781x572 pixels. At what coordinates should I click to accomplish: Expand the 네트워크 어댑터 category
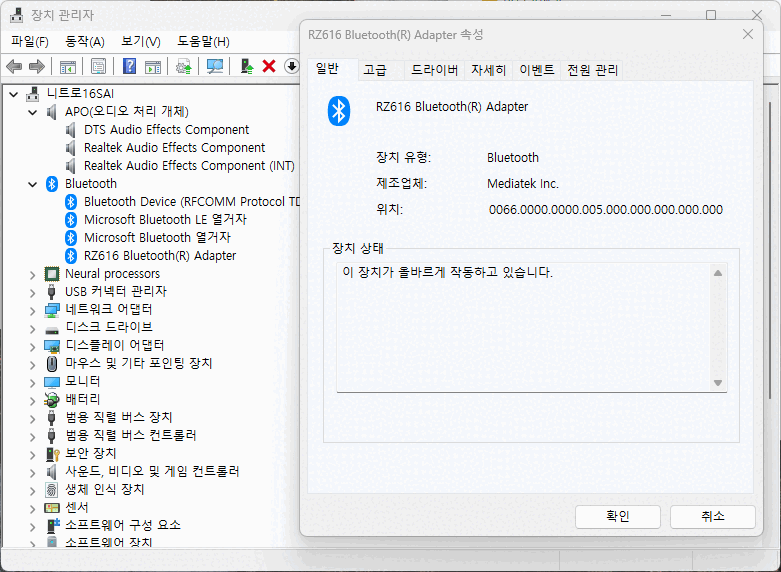point(33,309)
